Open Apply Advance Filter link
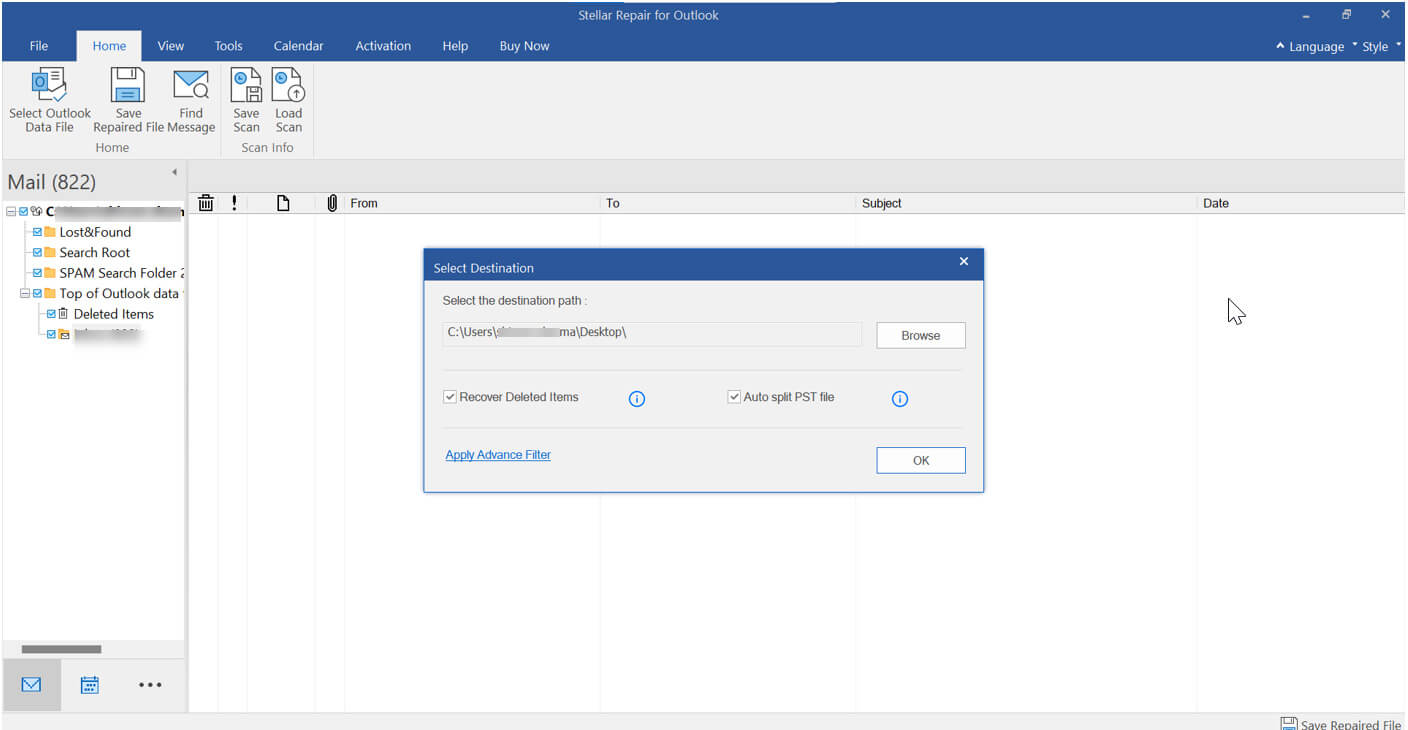This screenshot has width=1408, height=730. coord(498,455)
